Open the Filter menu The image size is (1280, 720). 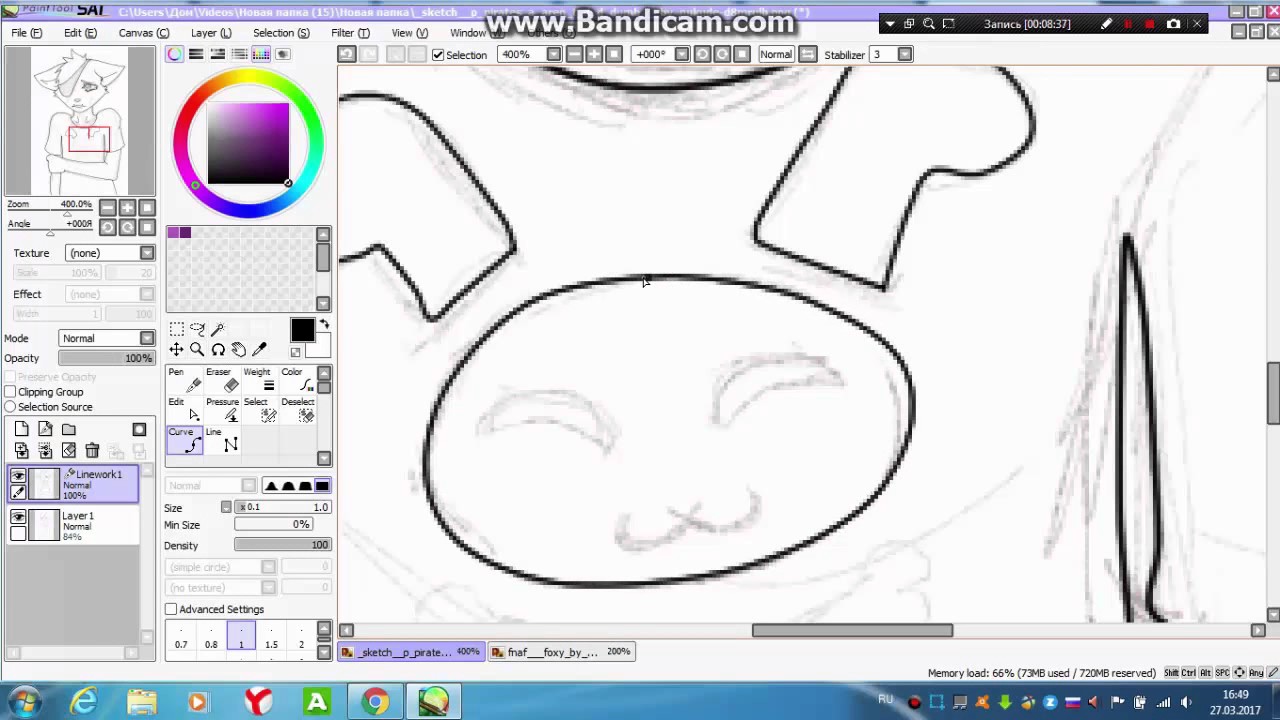[350, 33]
